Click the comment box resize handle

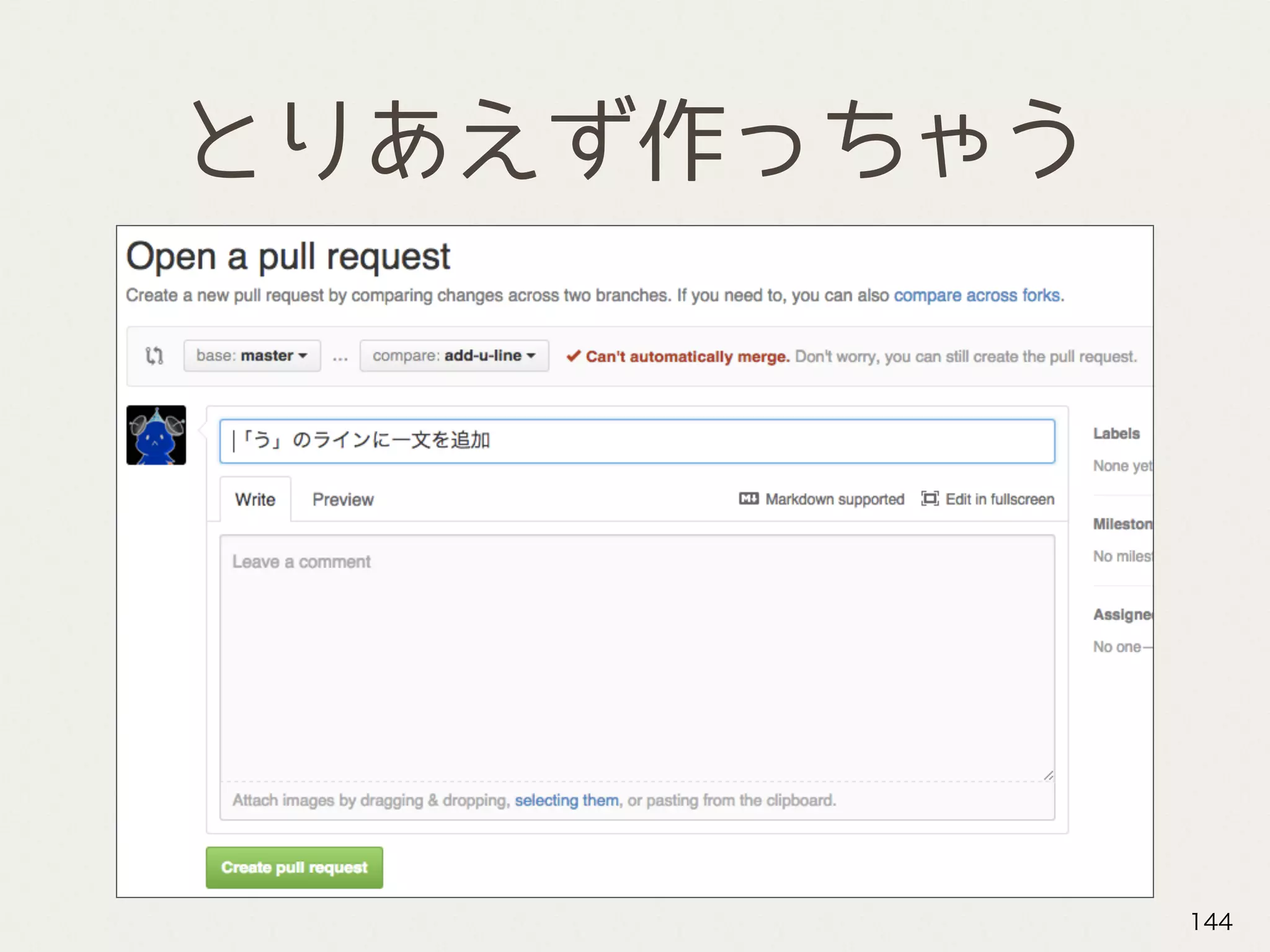1048,775
